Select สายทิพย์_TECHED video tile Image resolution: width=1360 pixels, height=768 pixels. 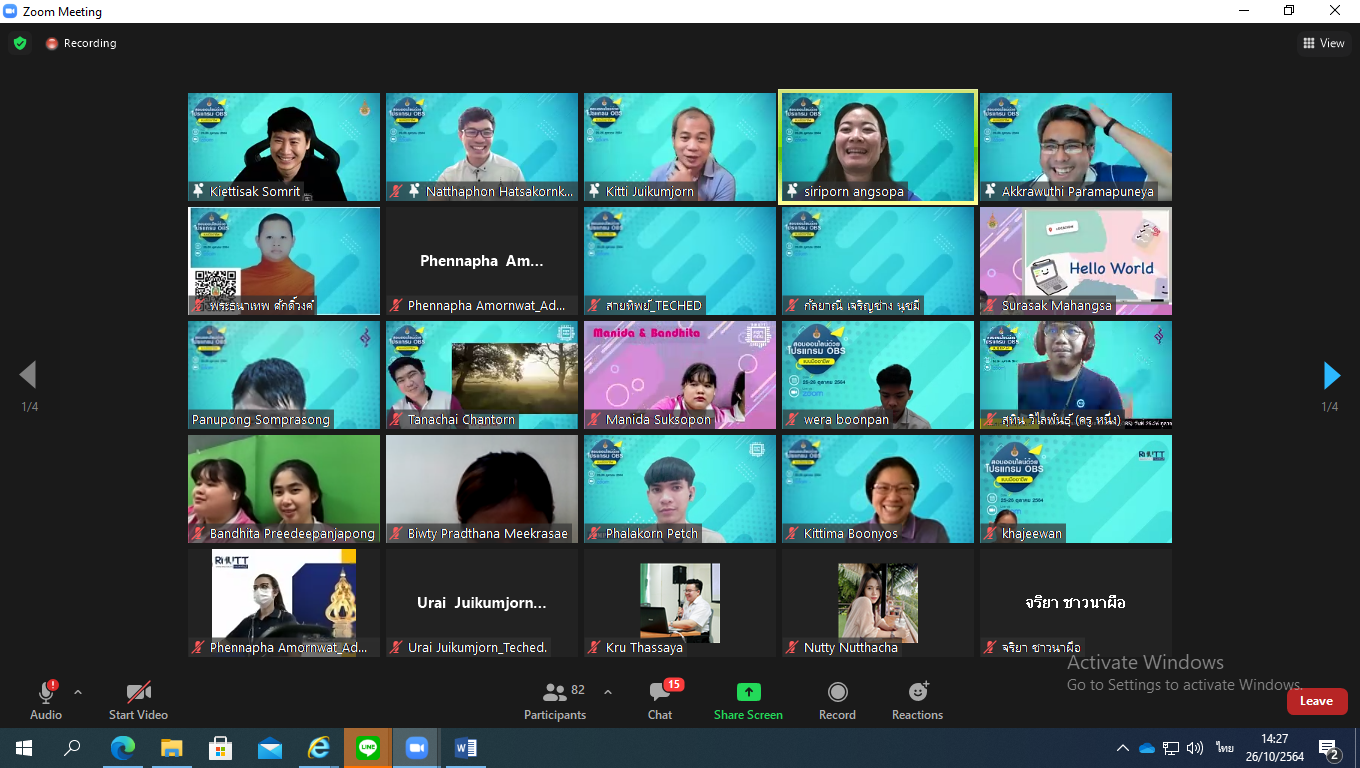680,261
